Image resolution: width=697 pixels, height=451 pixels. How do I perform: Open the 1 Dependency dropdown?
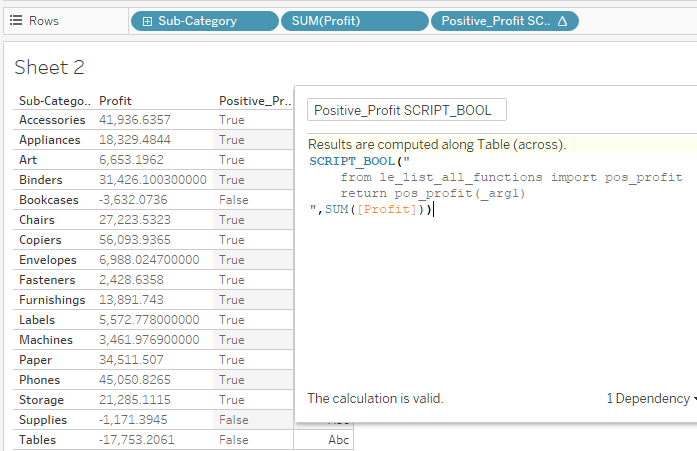650,398
